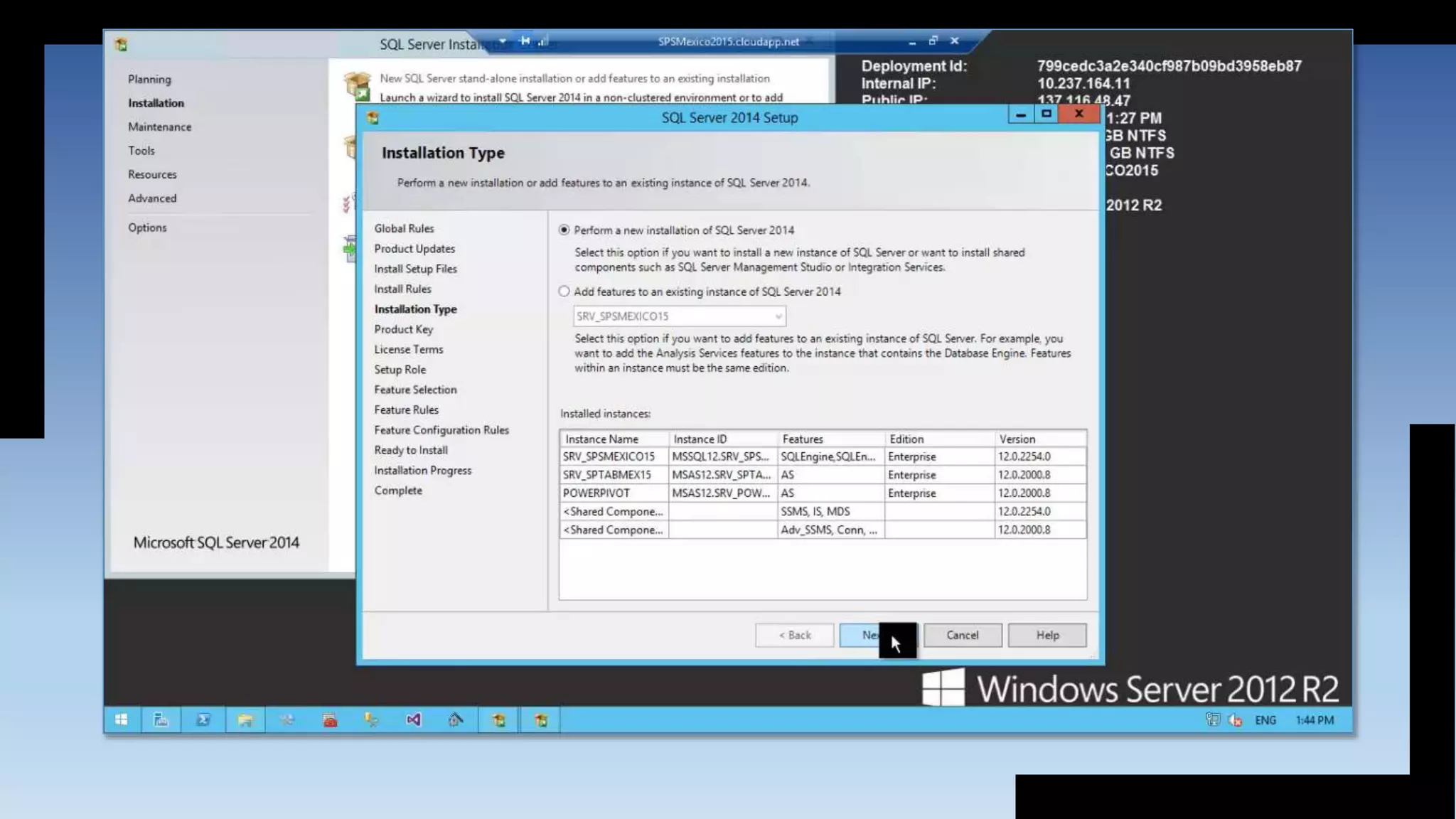Screen dimensions: 1456x819
Task: Click the Windows Start button
Action: click(121, 719)
